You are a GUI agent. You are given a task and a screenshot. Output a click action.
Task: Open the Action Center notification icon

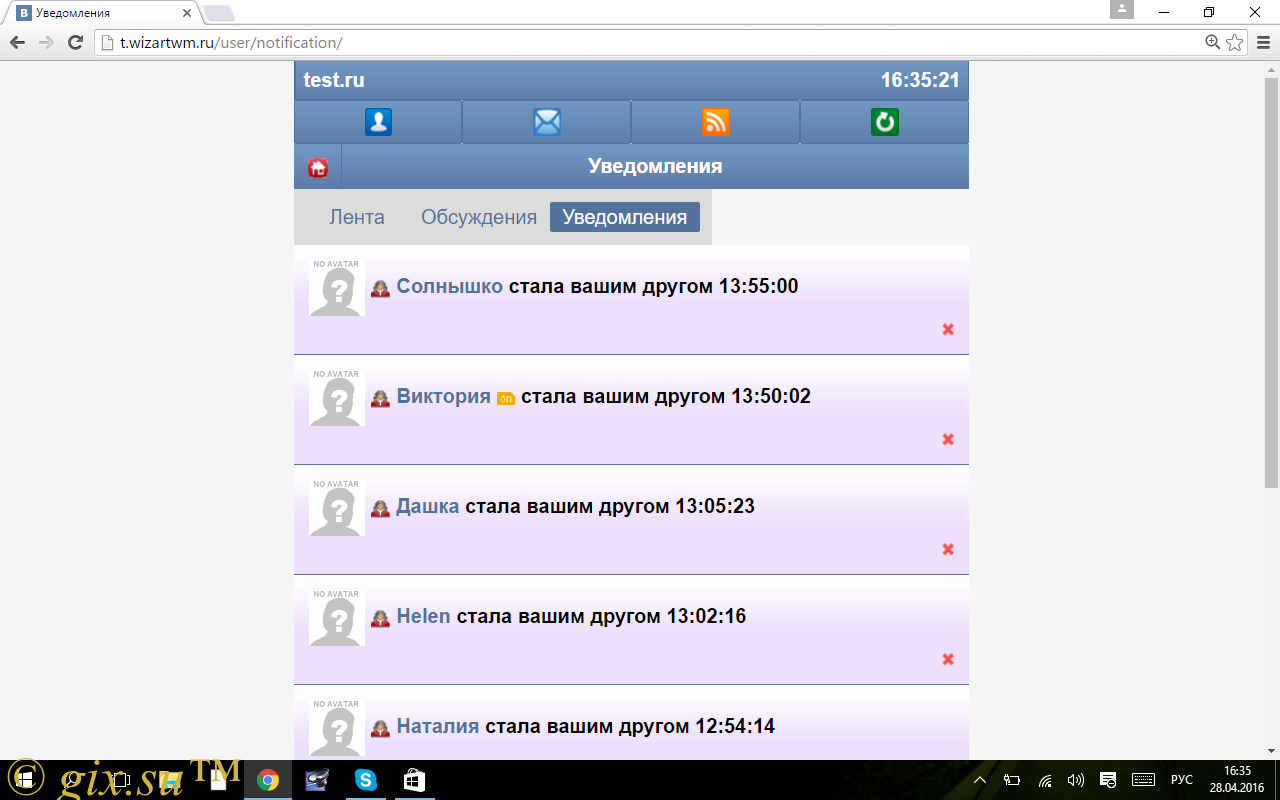1108,780
